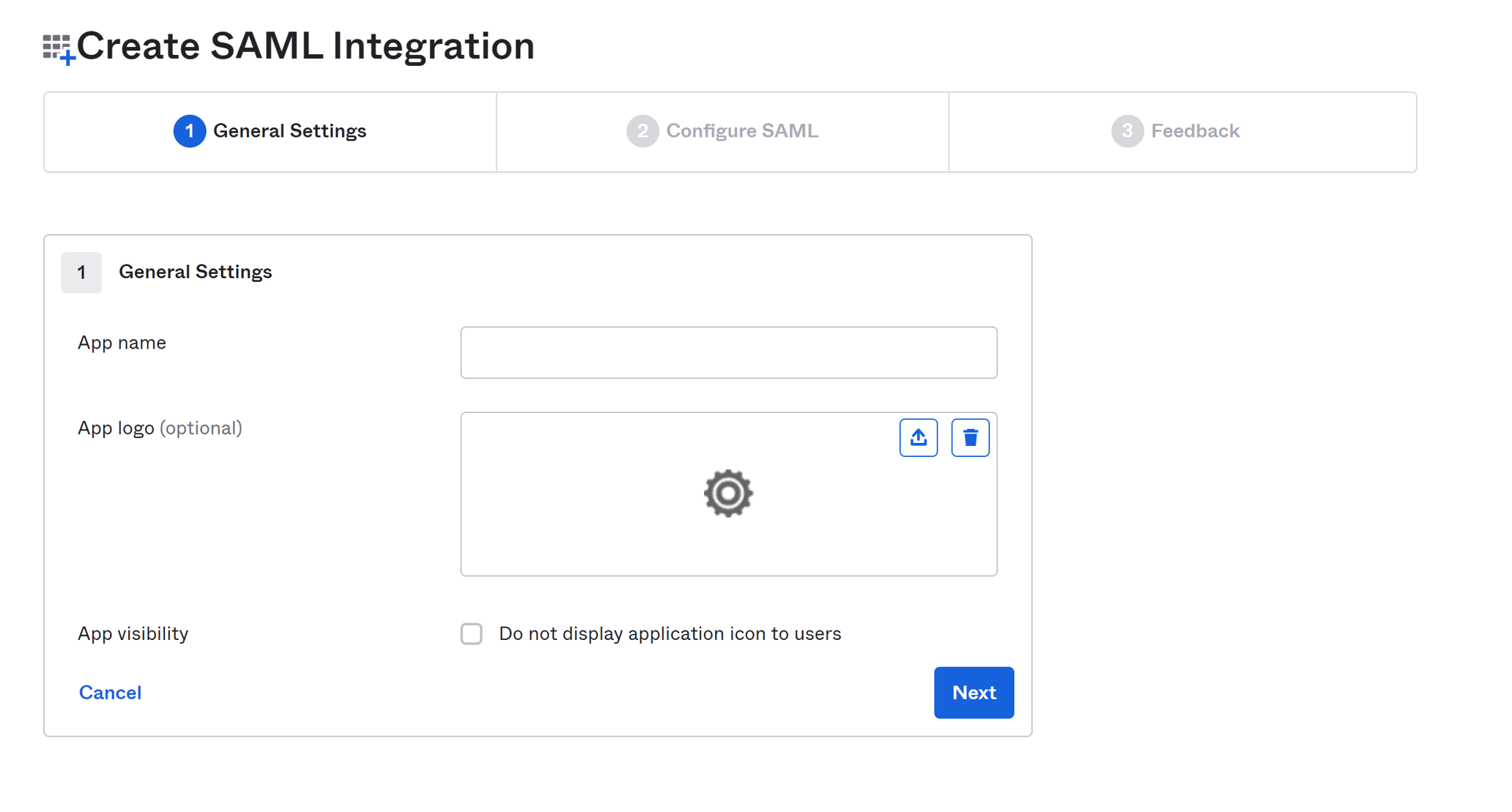The image size is (1512, 812).
Task: Click the grid-plus icon beside the page title
Action: 56,46
